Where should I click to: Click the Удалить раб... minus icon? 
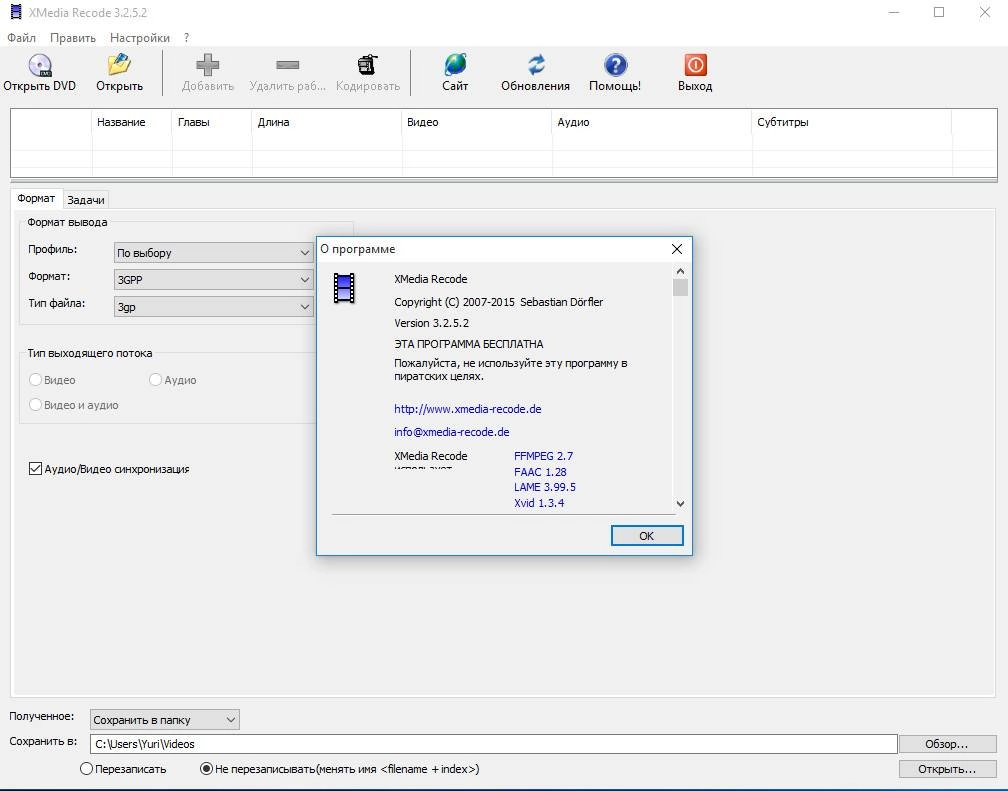click(287, 65)
